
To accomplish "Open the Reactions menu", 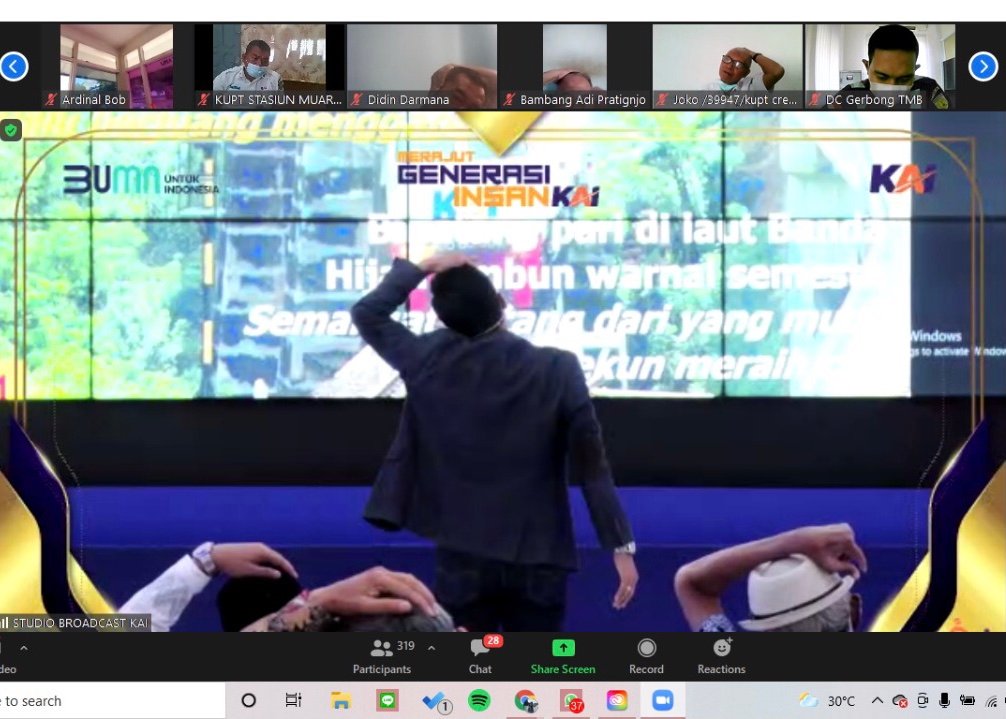I will coord(721,656).
